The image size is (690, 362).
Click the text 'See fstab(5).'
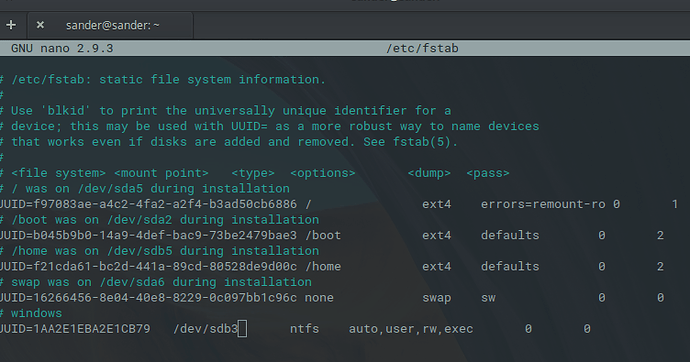point(411,142)
